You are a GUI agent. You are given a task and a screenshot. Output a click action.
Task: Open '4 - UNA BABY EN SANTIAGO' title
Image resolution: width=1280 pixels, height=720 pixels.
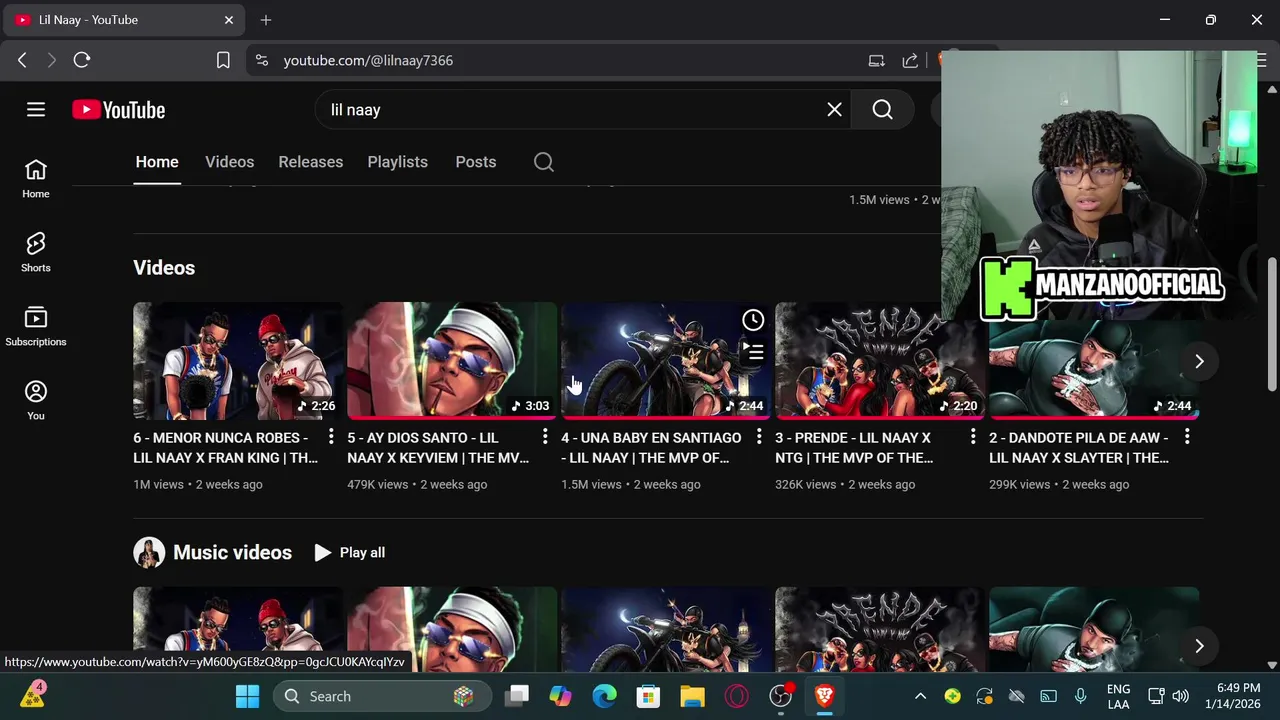point(651,448)
